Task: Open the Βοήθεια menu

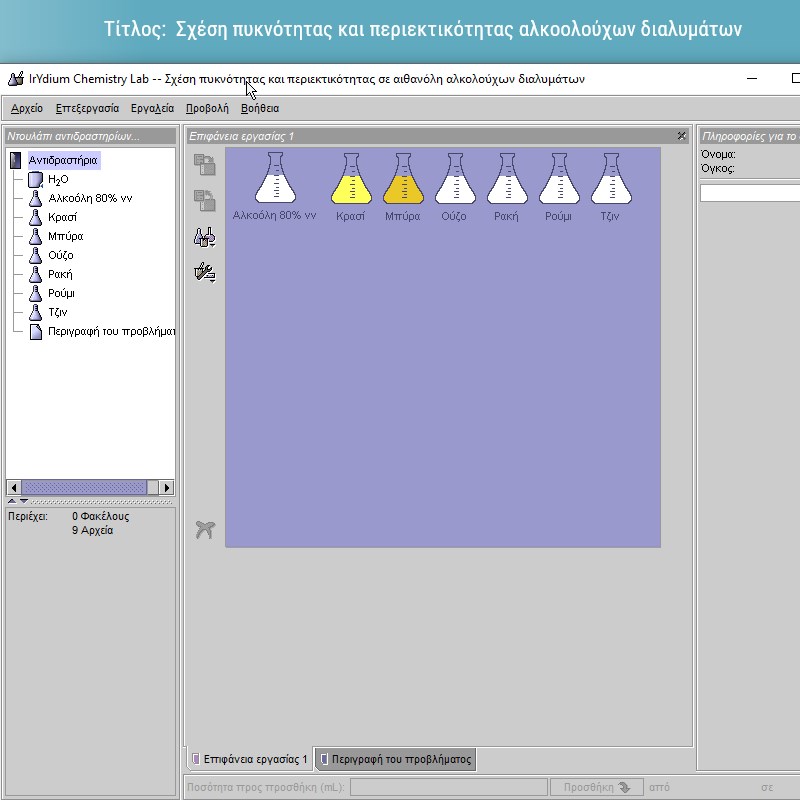Action: [260, 108]
